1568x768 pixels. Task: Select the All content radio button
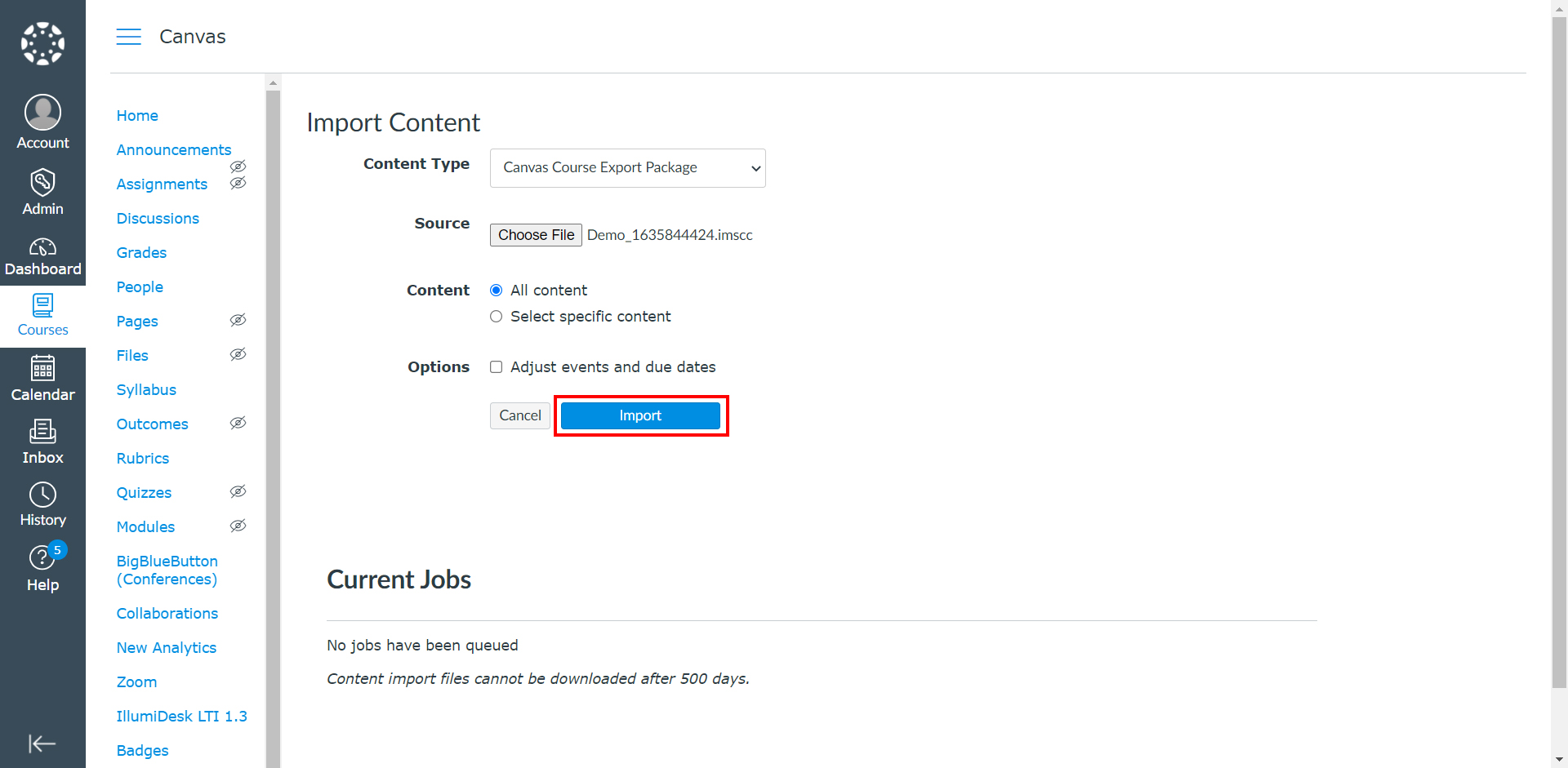click(x=496, y=291)
